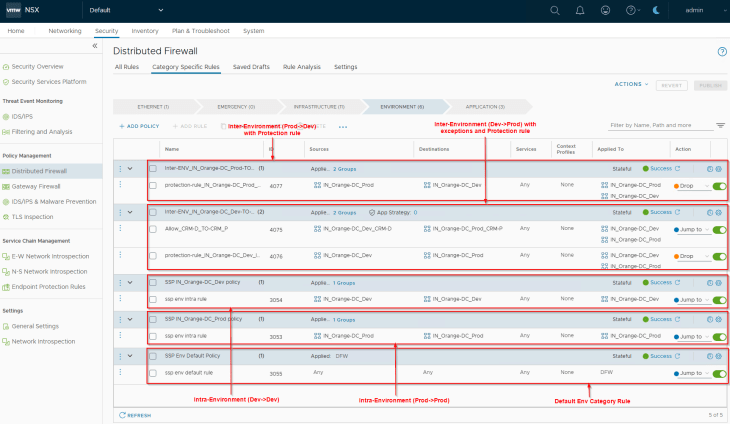Click the filter lines icon beside search field
Image resolution: width=730 pixels, height=424 pixels.
pos(720,126)
